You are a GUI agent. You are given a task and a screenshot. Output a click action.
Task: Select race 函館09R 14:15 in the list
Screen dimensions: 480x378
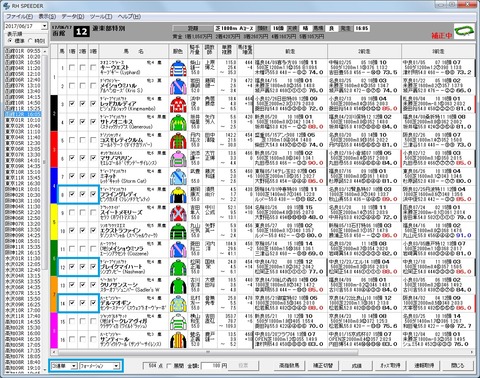[23, 97]
